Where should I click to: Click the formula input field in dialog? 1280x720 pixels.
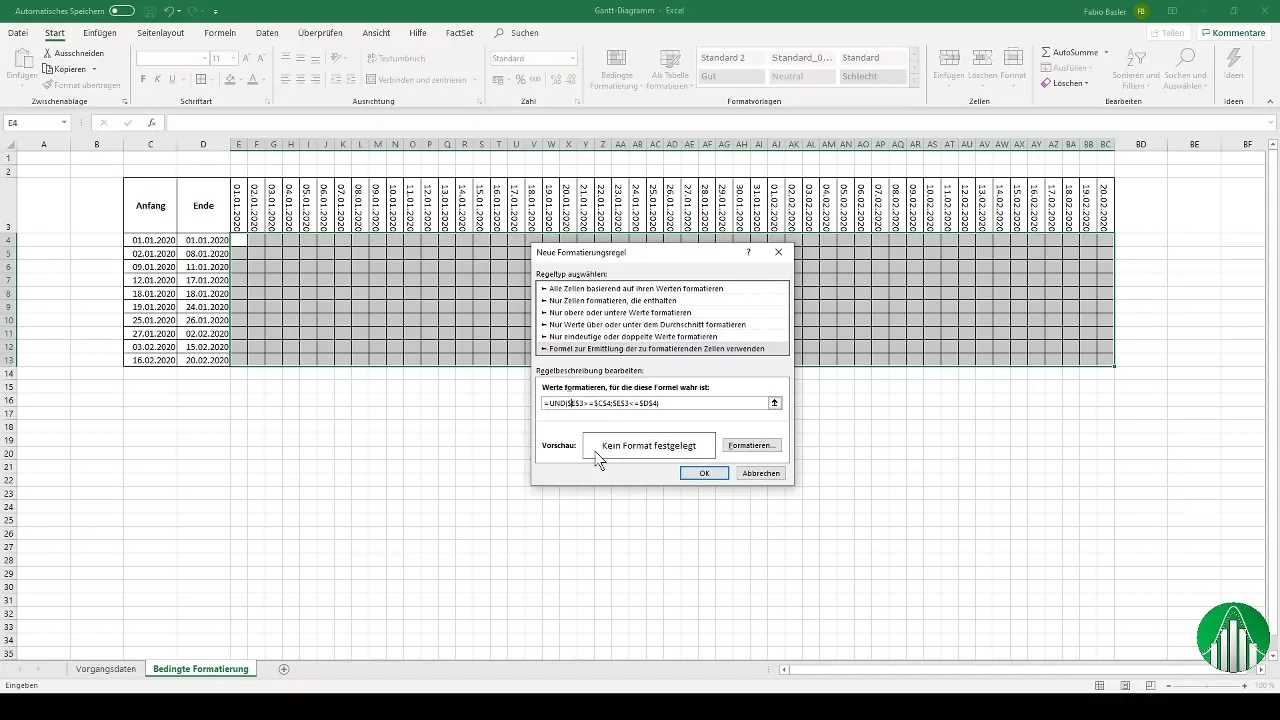click(x=654, y=403)
